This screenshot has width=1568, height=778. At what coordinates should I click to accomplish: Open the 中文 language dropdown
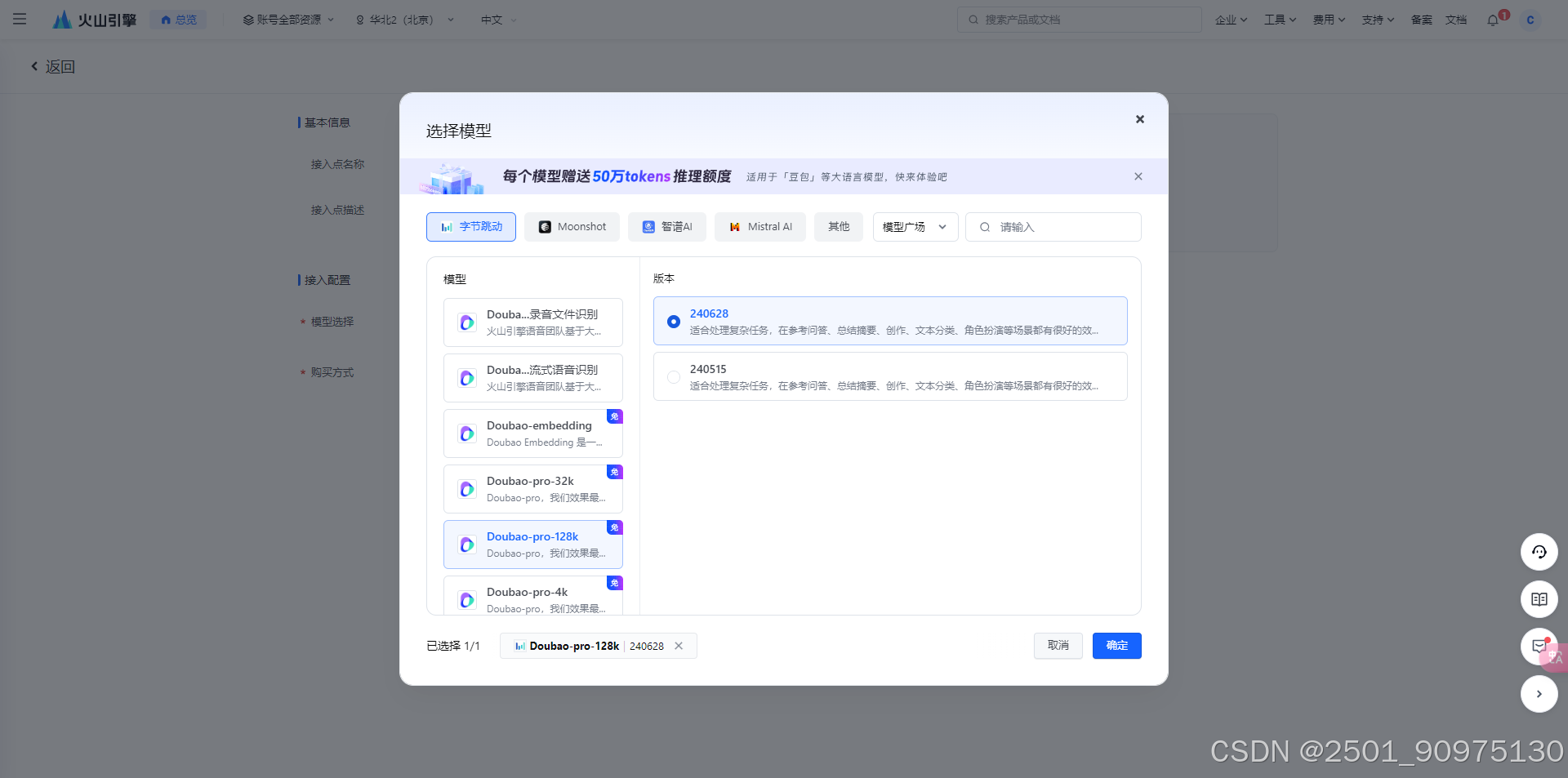pos(498,20)
